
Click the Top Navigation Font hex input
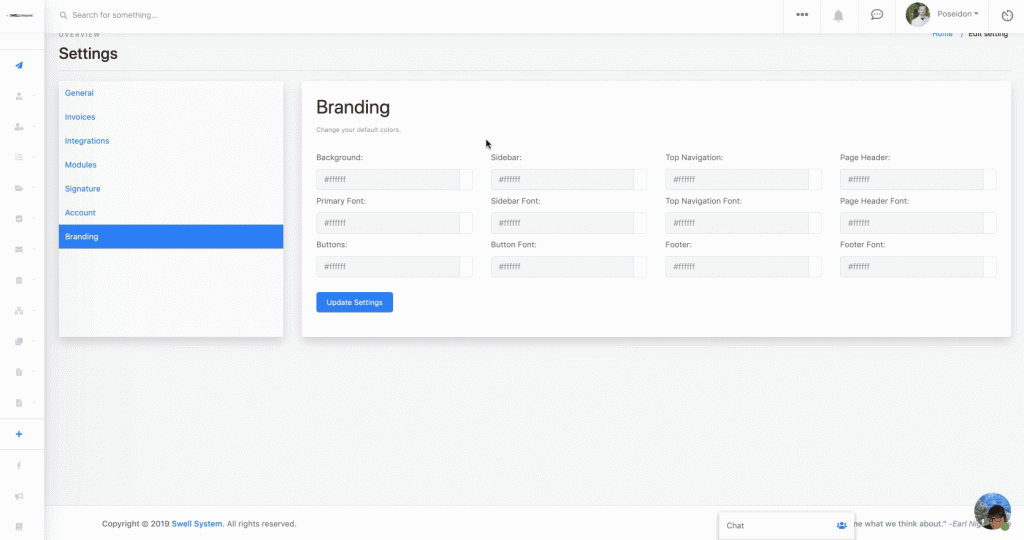pyautogui.click(x=737, y=223)
